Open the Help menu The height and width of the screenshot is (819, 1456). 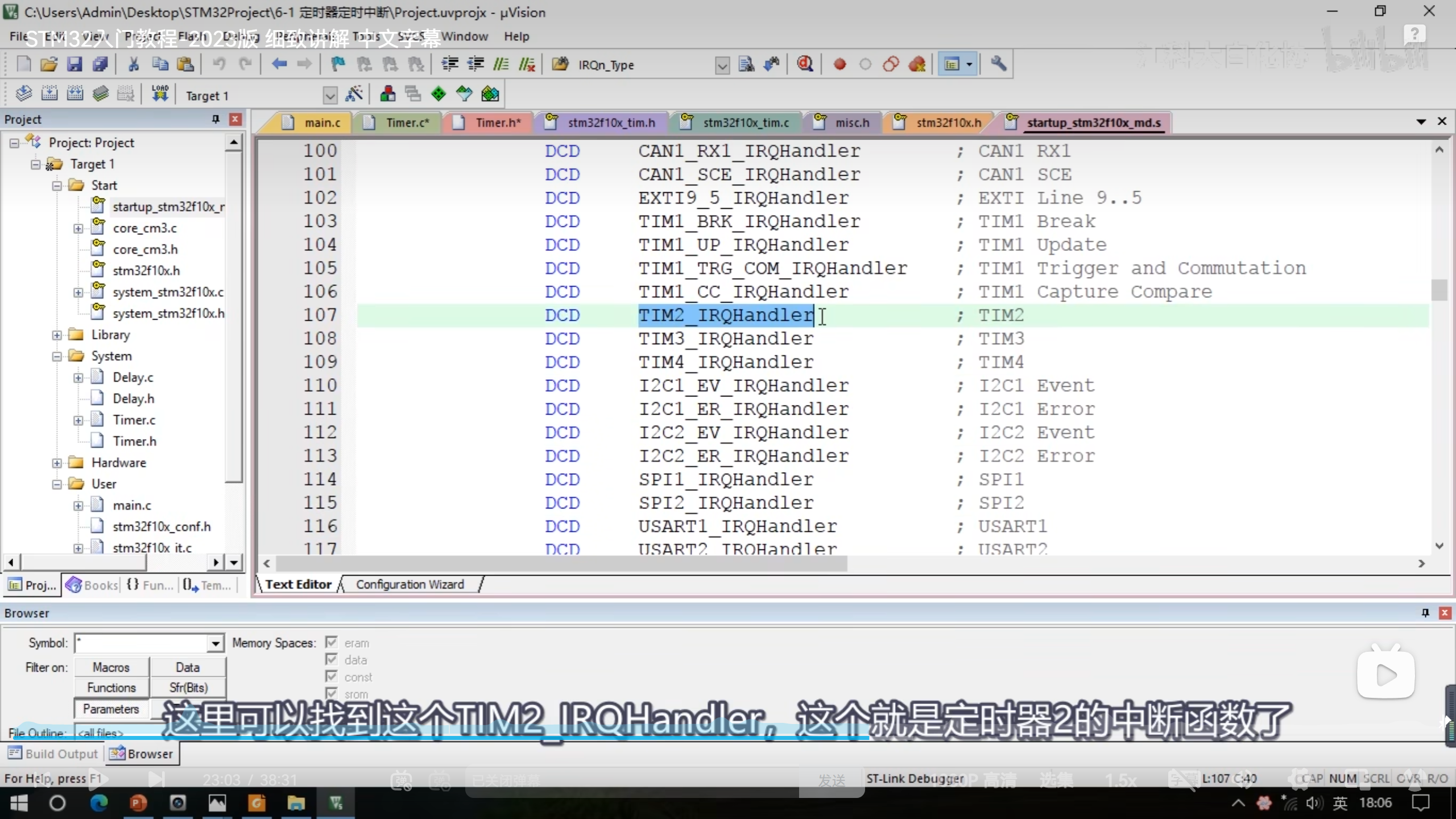coord(516,36)
